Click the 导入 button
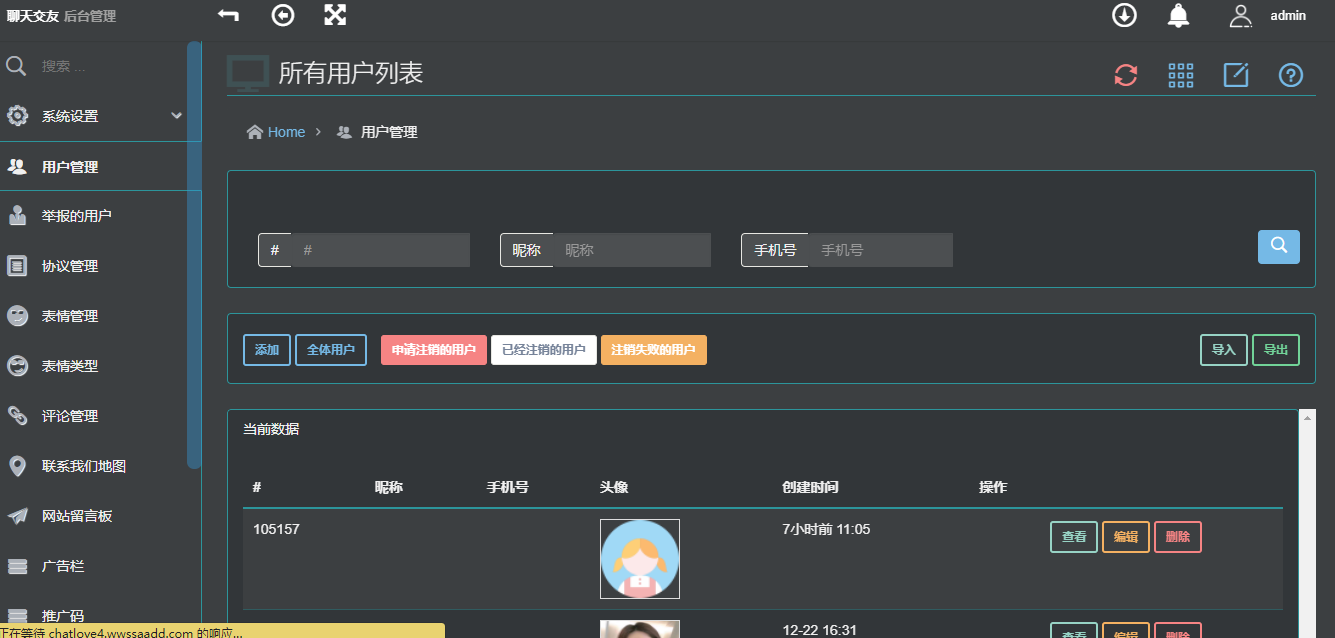The height and width of the screenshot is (638, 1335). [x=1224, y=350]
